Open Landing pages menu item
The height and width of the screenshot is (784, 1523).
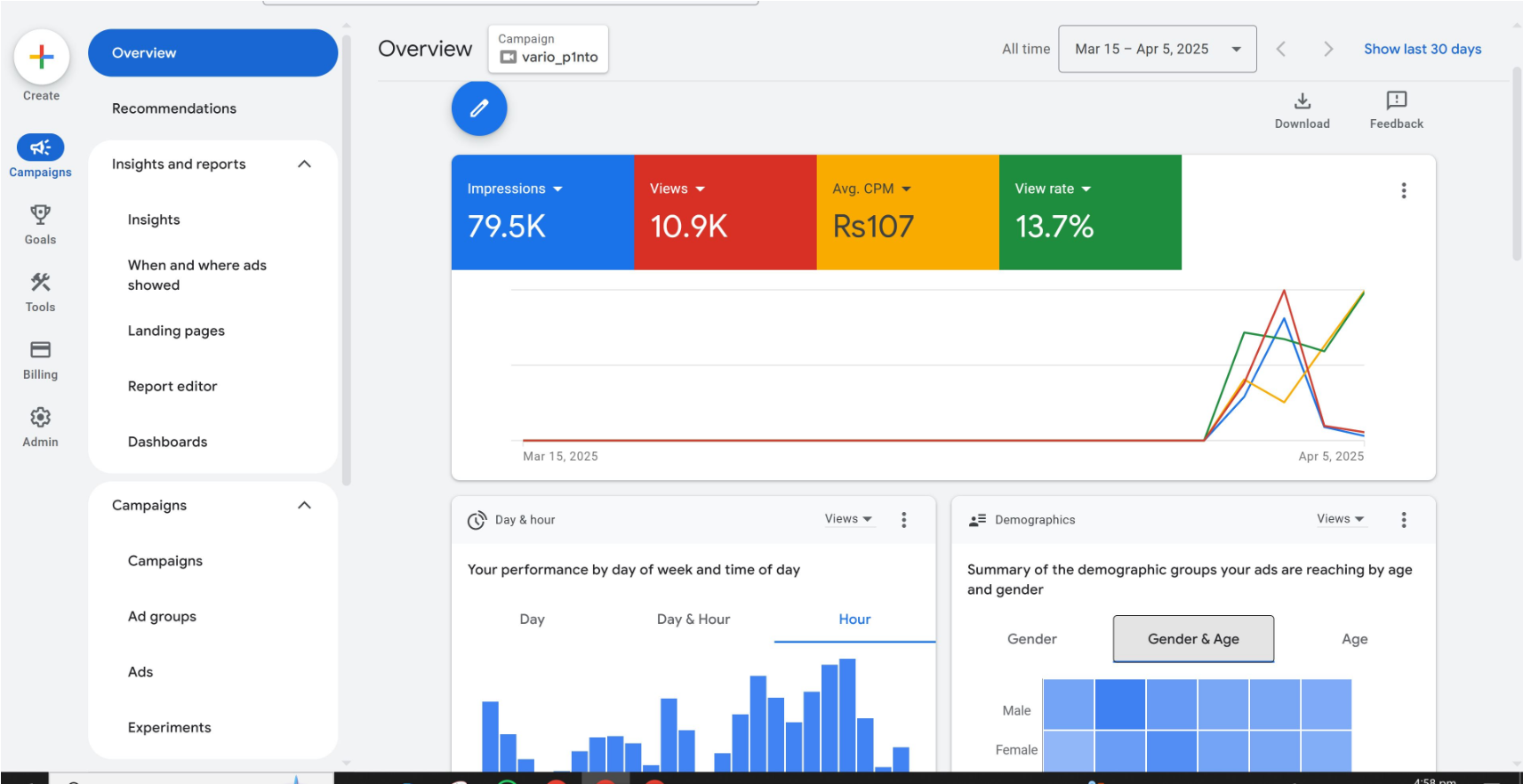tap(176, 331)
